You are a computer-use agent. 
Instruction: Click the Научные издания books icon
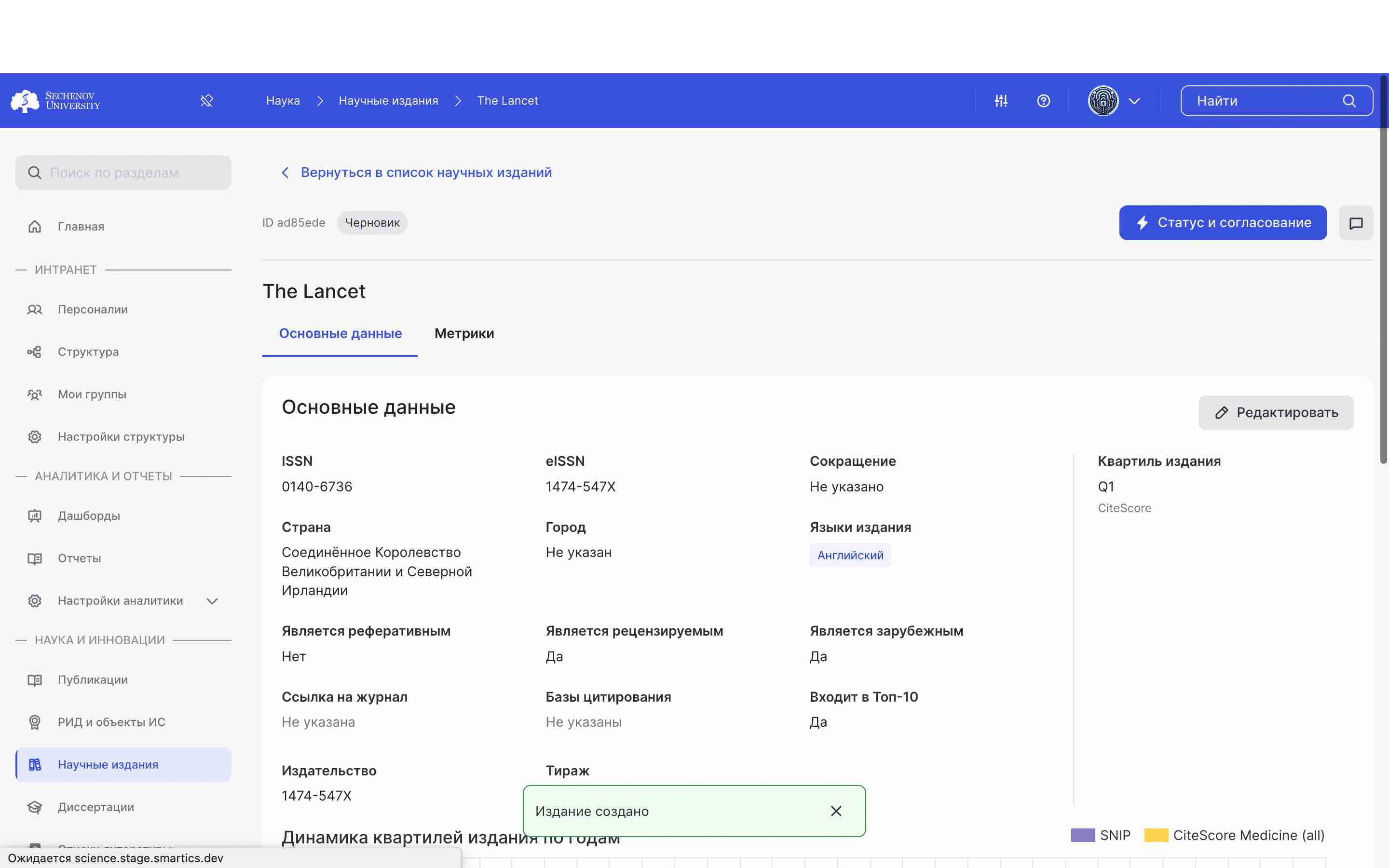click(34, 765)
